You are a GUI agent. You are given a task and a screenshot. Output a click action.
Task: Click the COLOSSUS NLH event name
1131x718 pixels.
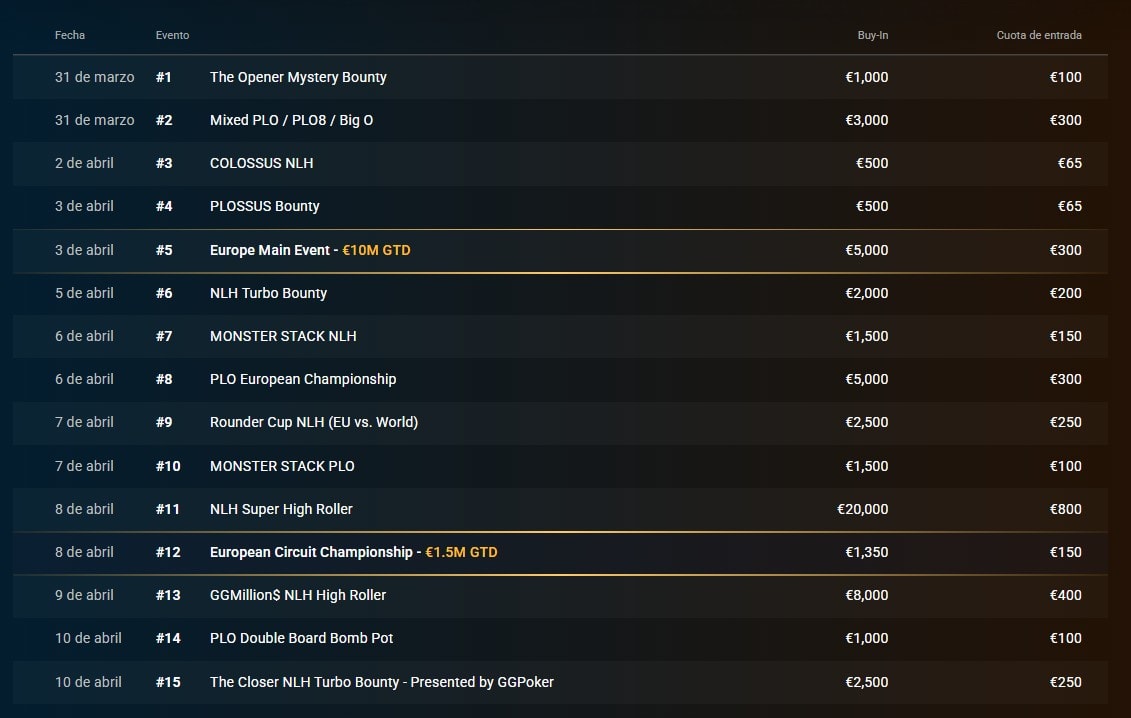[x=261, y=163]
